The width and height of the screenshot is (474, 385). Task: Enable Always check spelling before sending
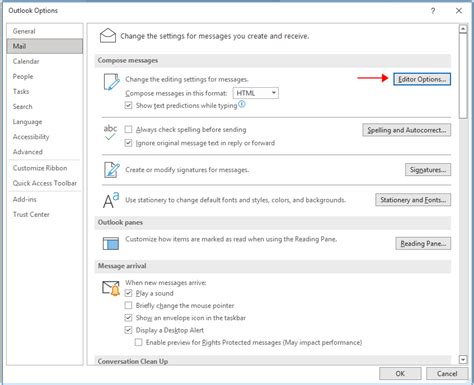tap(128, 129)
